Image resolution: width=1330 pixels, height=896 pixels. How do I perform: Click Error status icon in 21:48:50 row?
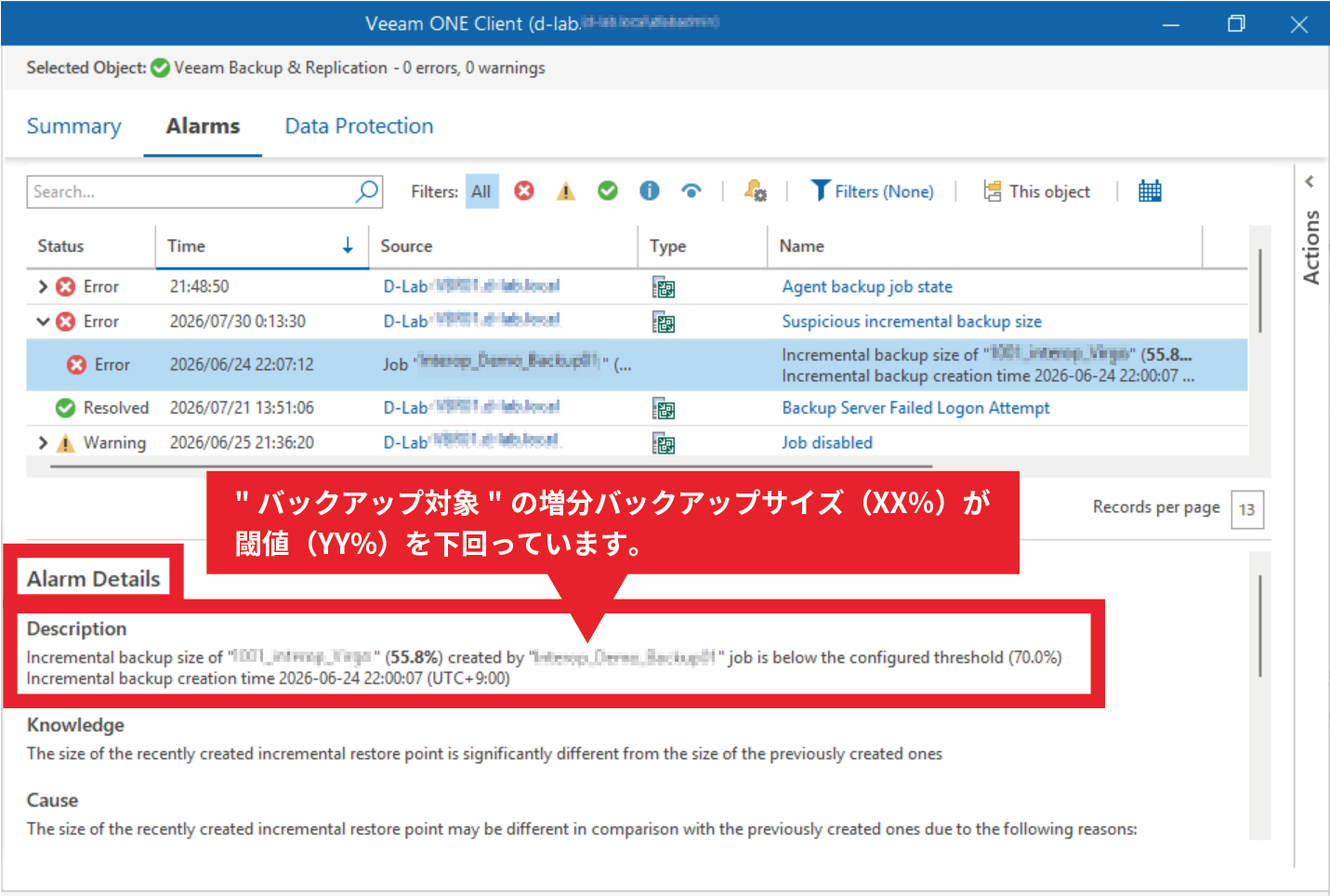click(x=65, y=287)
